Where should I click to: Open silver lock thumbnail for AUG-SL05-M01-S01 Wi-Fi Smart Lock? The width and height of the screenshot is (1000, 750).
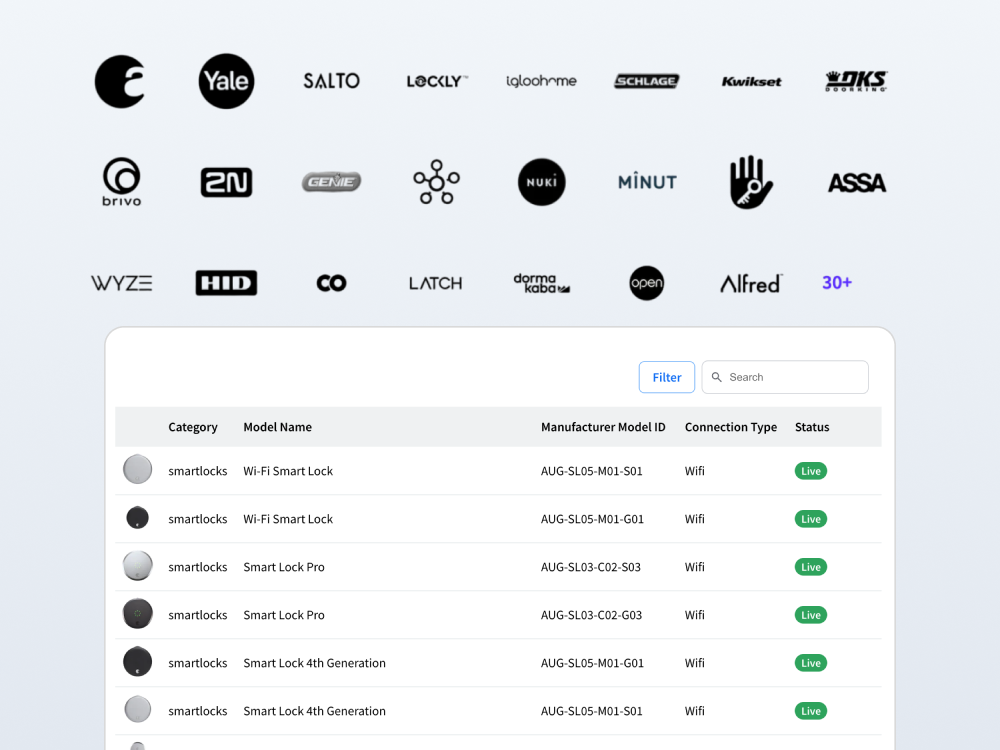(137, 469)
